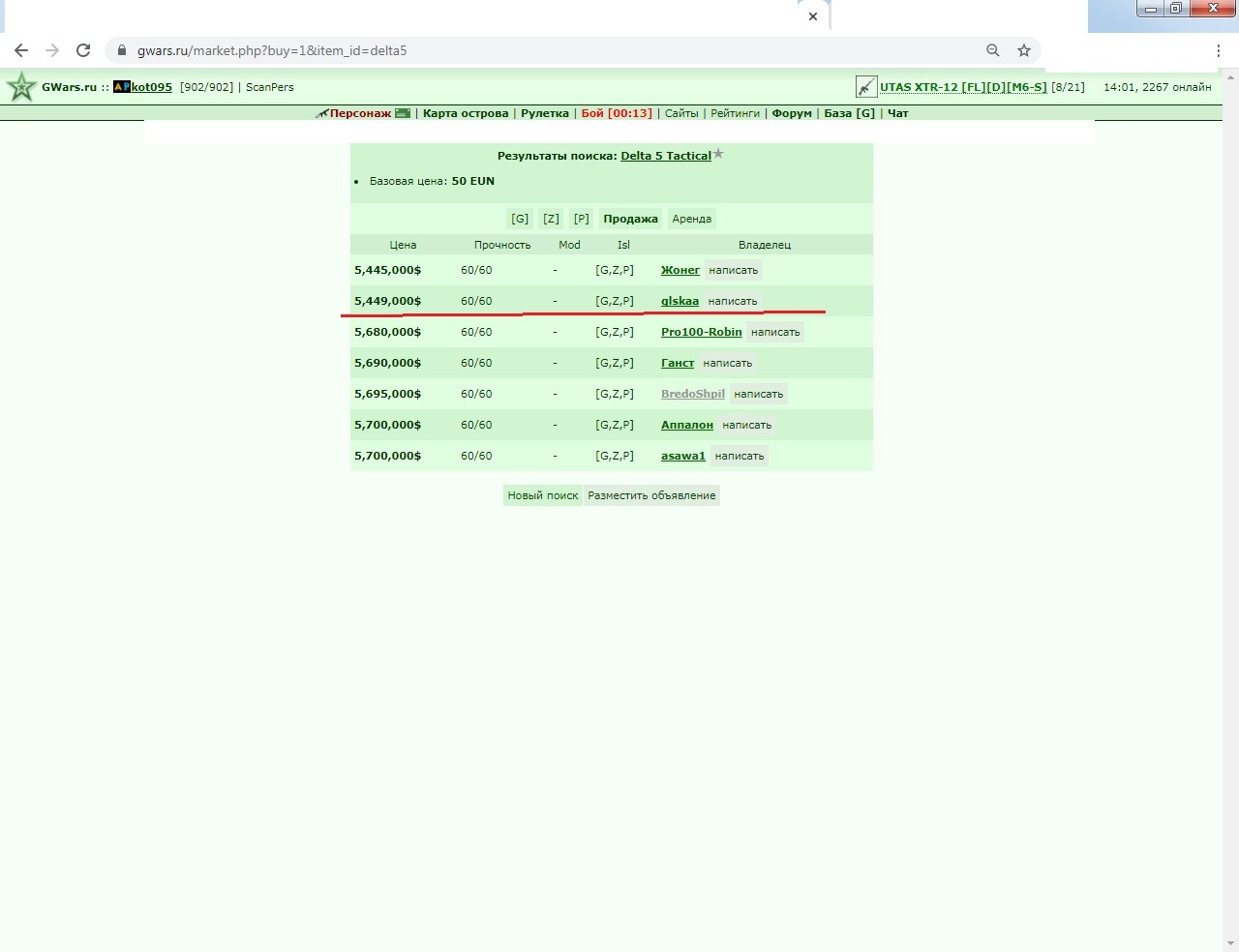Open owner Ганст profile

pos(678,363)
